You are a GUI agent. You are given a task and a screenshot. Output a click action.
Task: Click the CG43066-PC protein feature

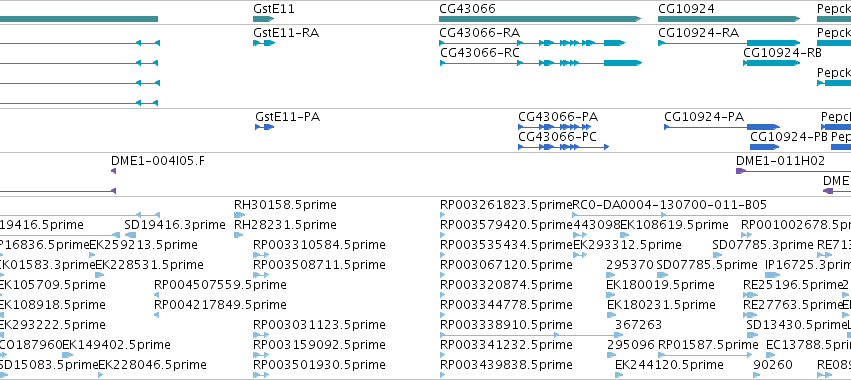click(563, 147)
